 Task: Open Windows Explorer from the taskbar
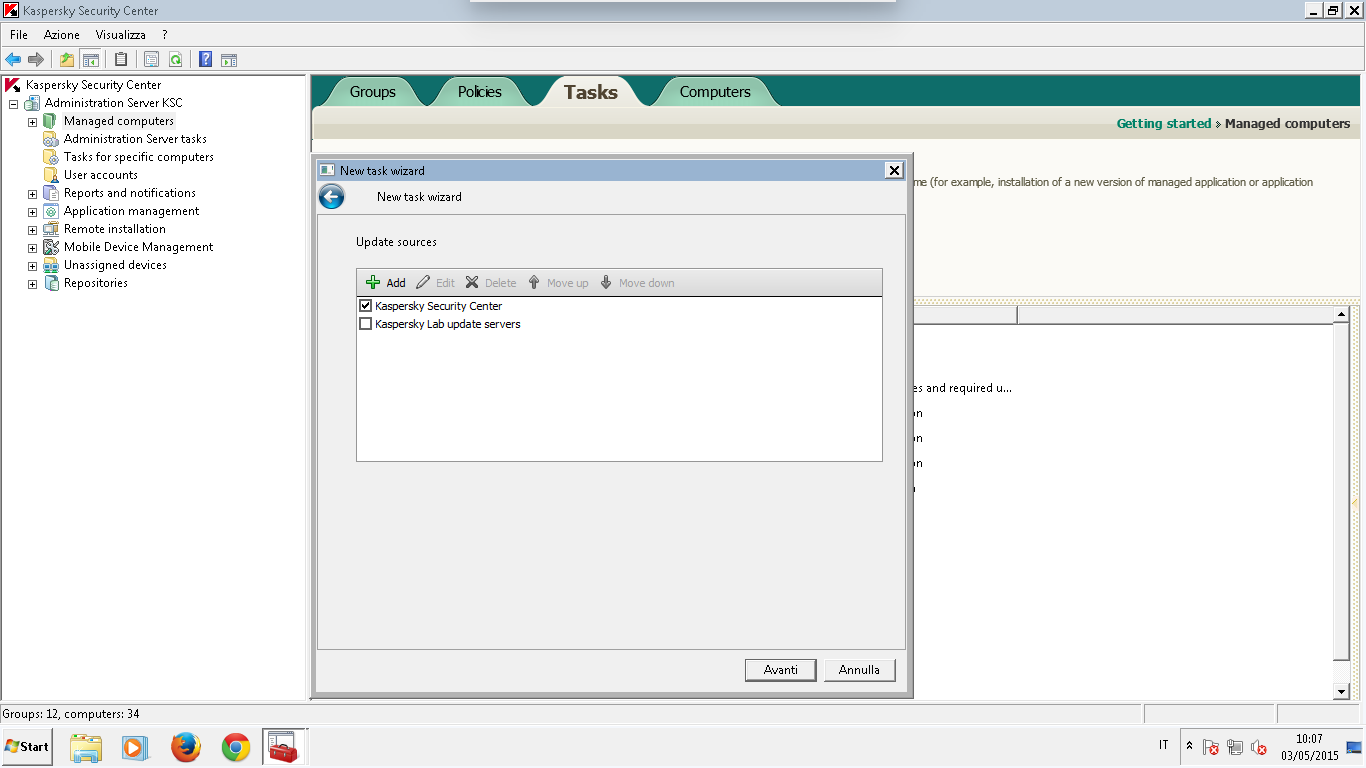[86, 747]
